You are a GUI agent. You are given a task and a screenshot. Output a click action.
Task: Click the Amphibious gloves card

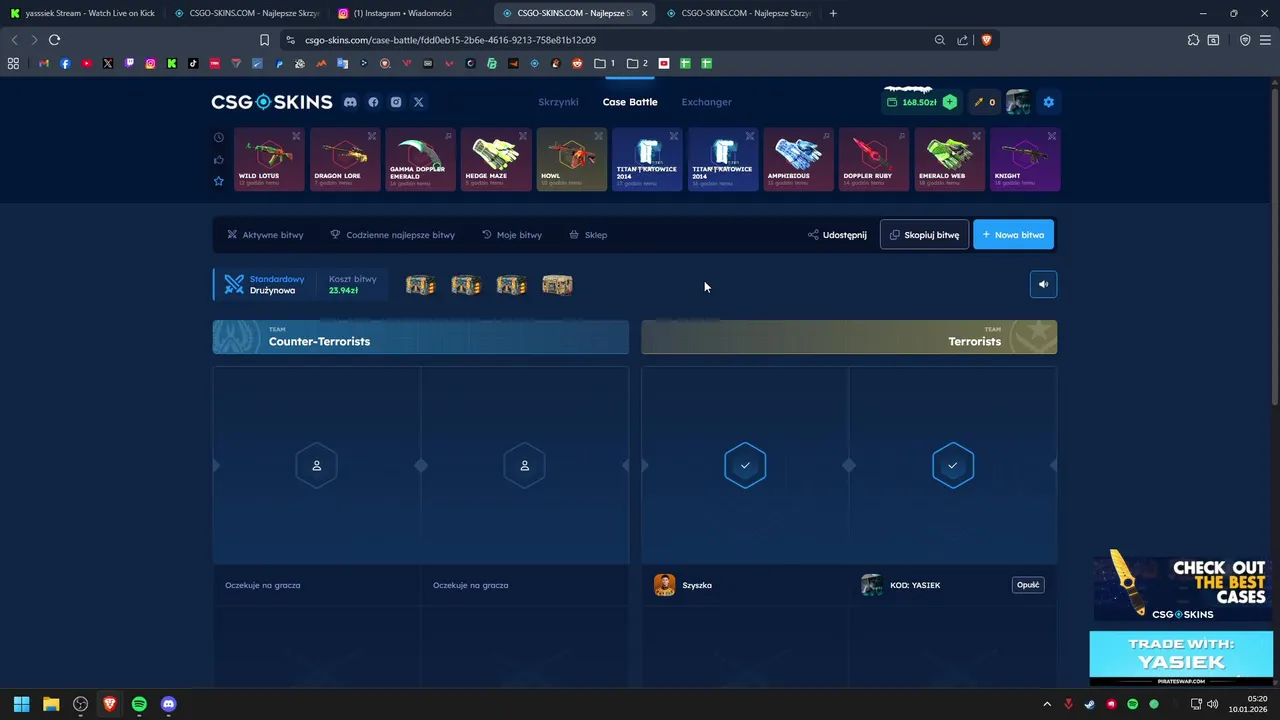coord(798,159)
